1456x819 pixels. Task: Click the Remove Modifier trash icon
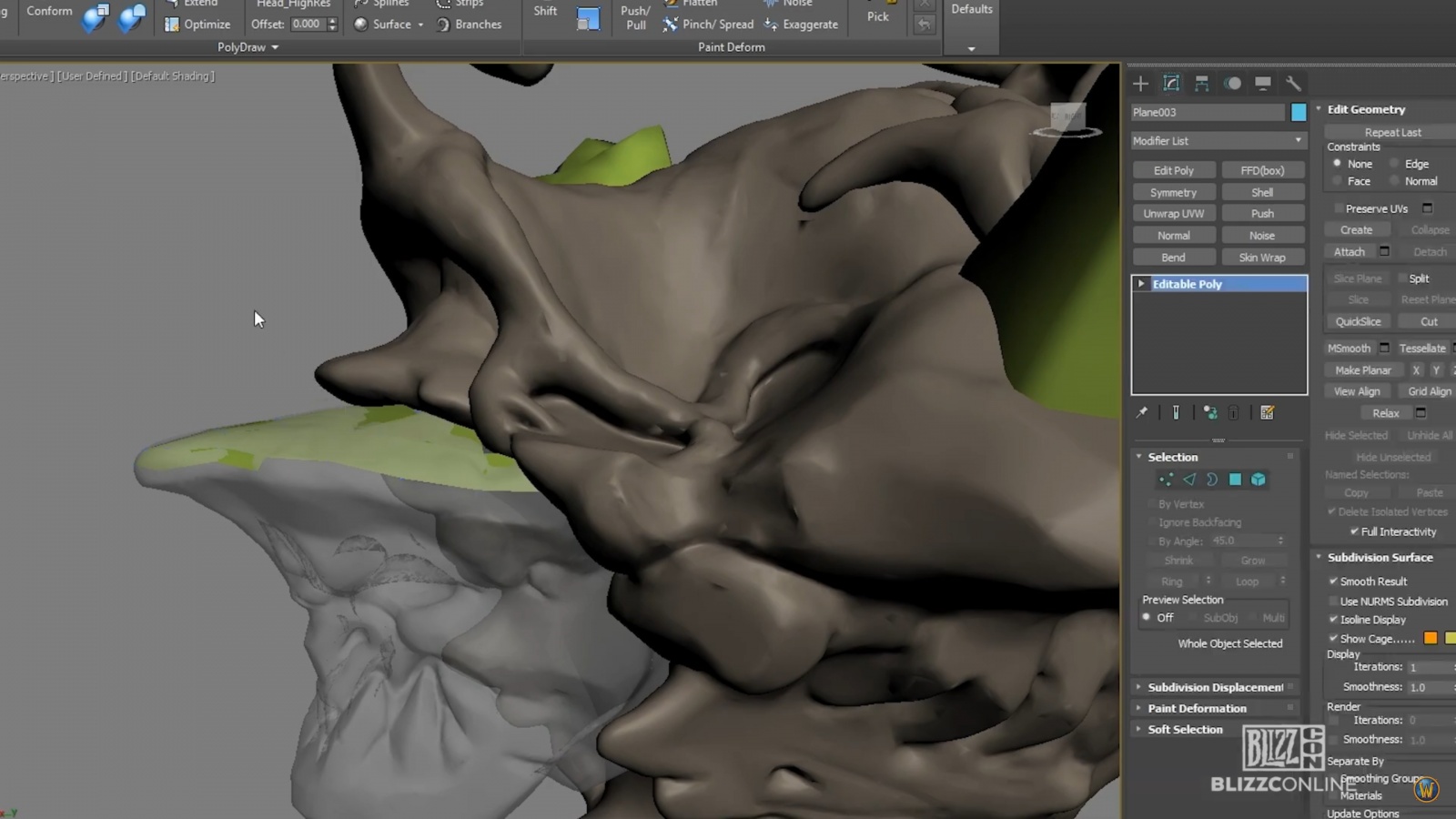1234,412
